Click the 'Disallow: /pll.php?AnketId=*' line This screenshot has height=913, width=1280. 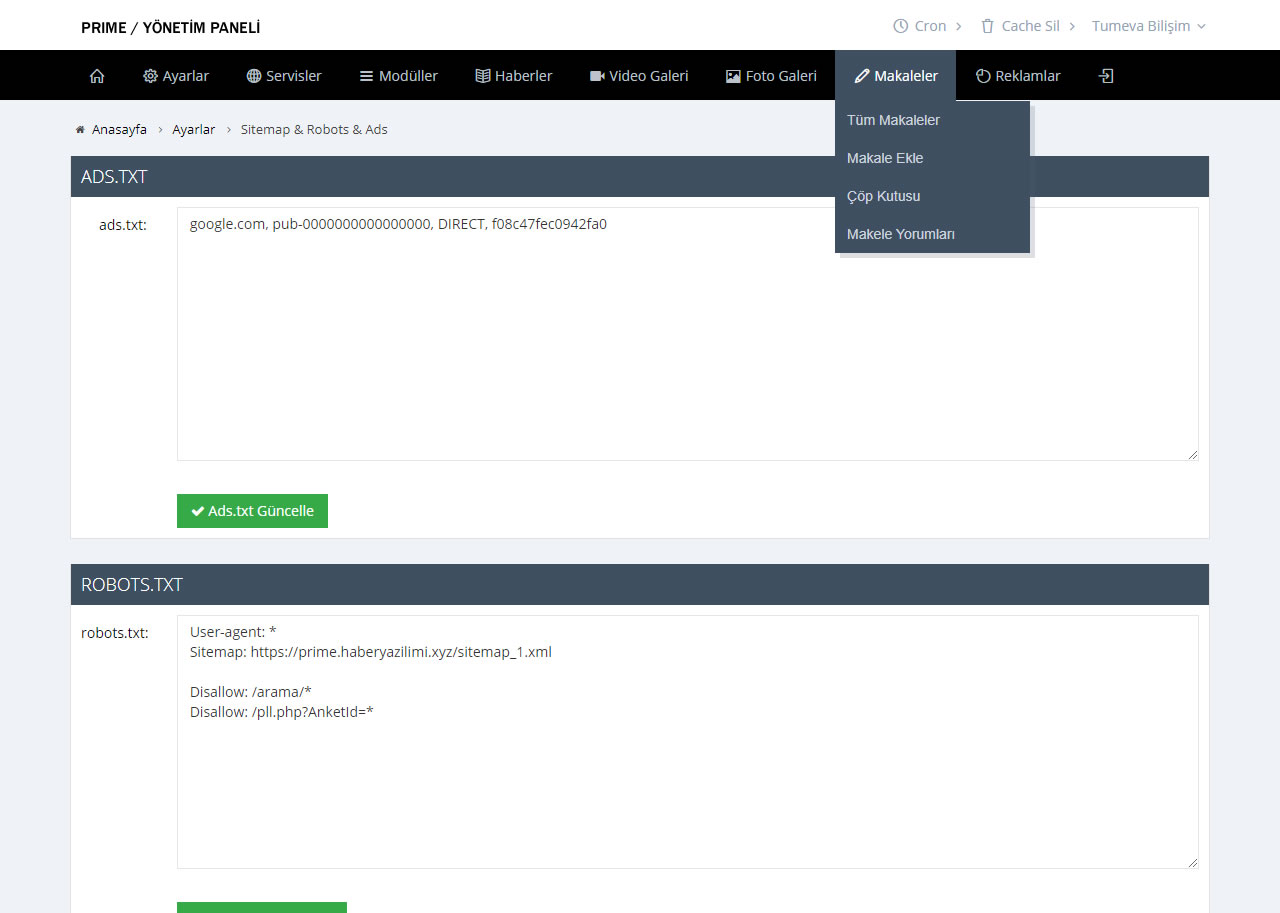click(x=282, y=712)
